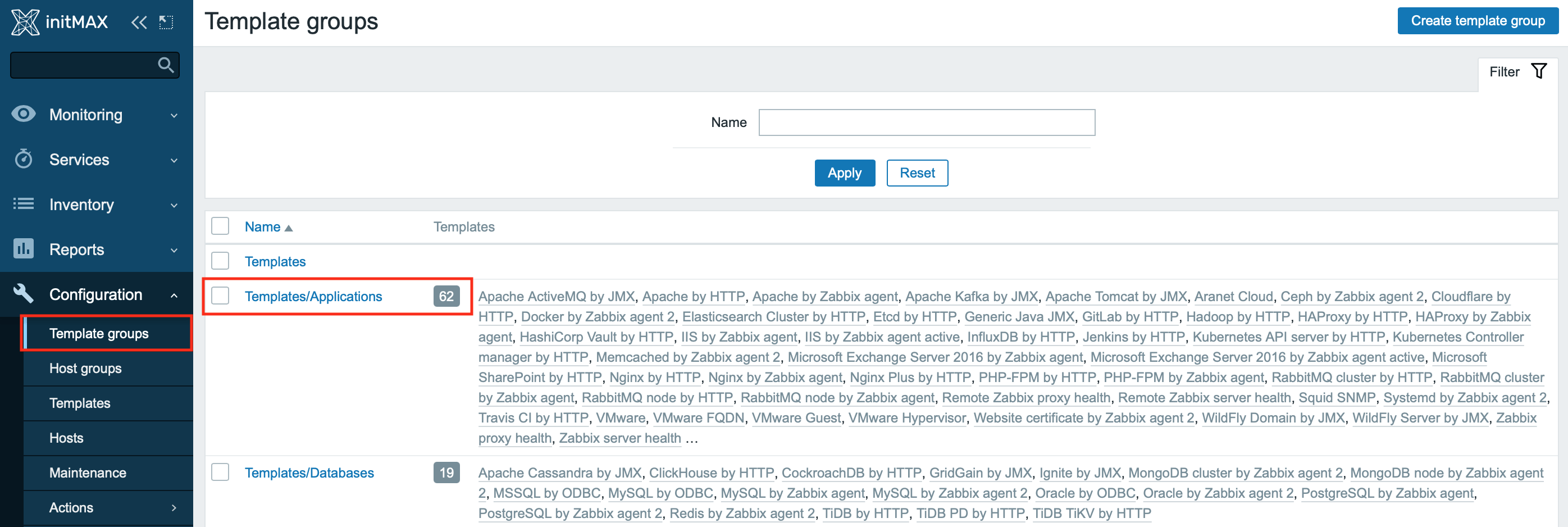
Task: Open Template groups in sidebar
Action: pyautogui.click(x=107, y=333)
